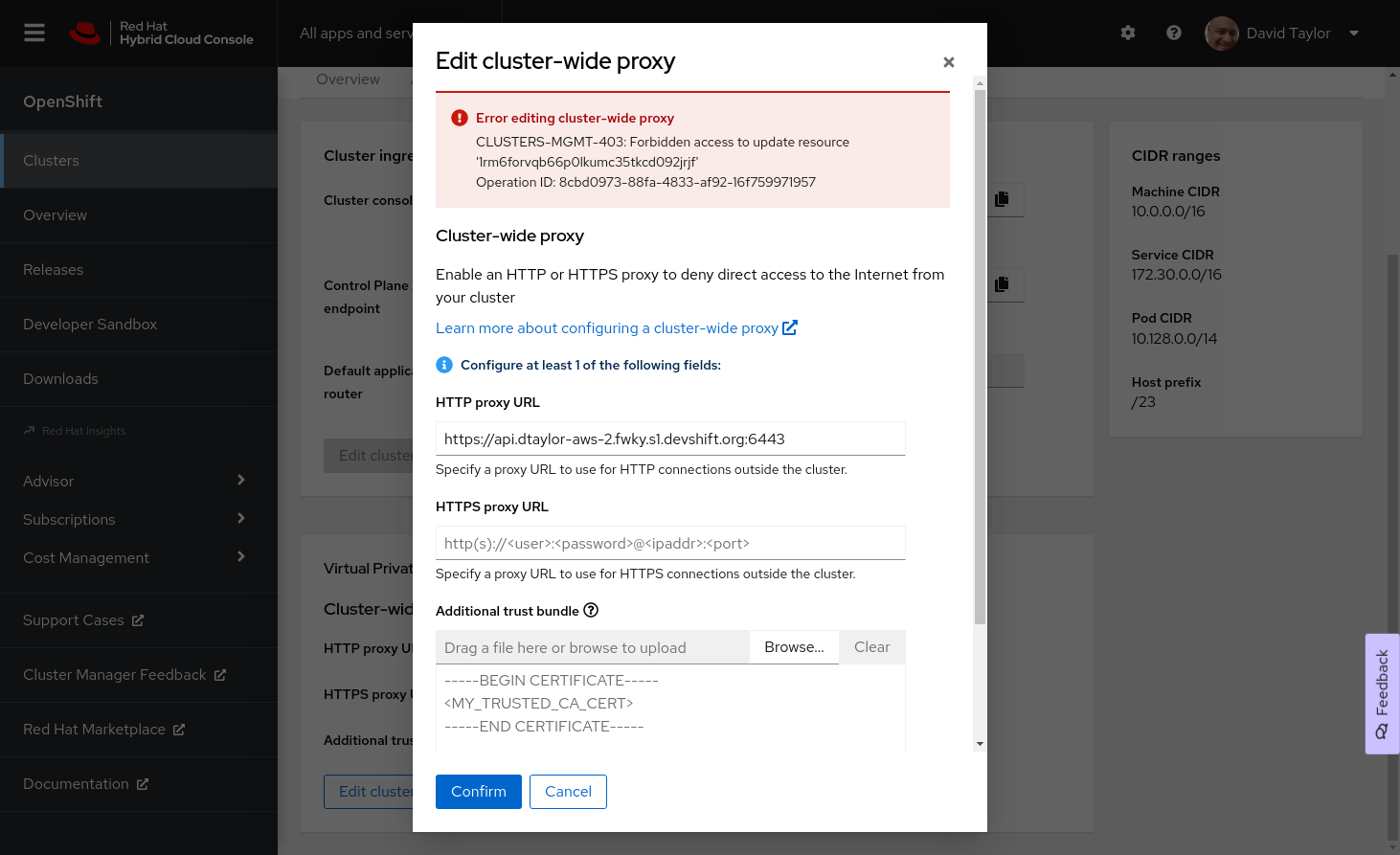This screenshot has width=1400, height=855.
Task: Click the Red Hat logo
Action: pos(85,34)
